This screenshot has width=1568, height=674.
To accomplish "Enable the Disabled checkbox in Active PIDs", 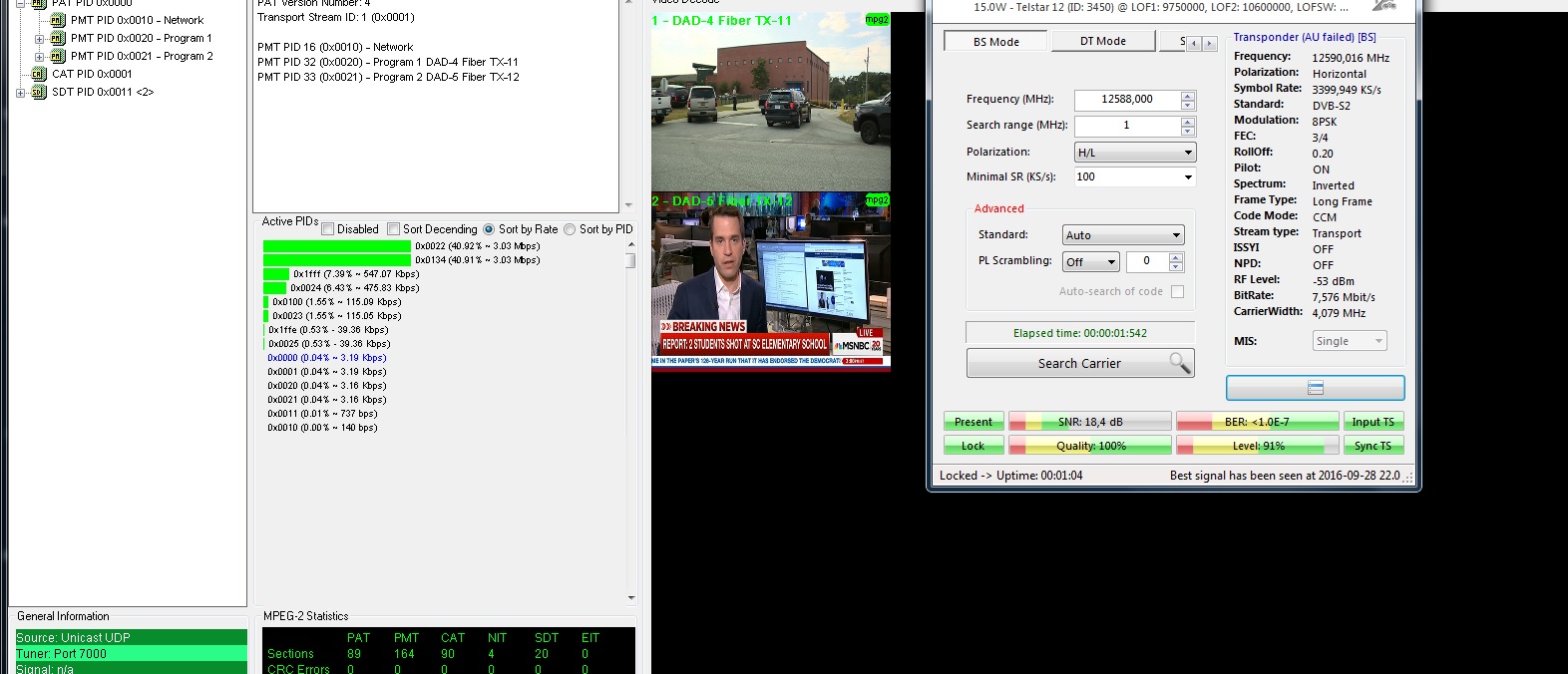I will click(328, 229).
